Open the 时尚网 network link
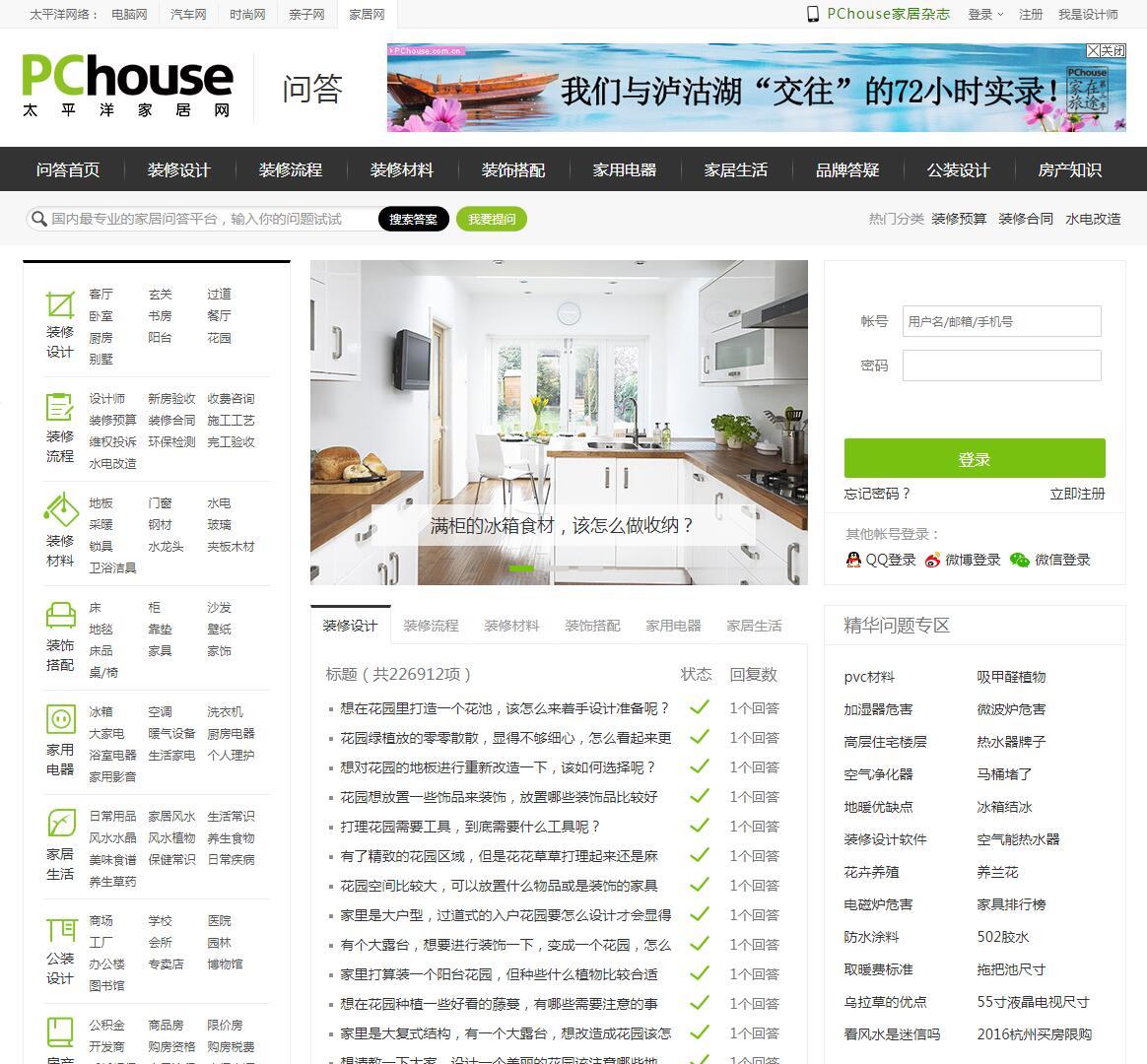The height and width of the screenshot is (1064, 1147). coord(247,14)
